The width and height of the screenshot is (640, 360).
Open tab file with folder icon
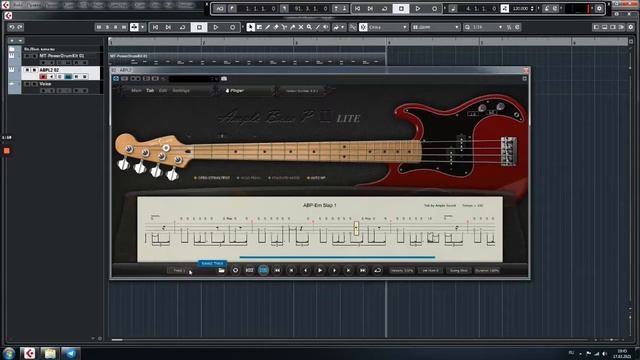pyautogui.click(x=221, y=270)
